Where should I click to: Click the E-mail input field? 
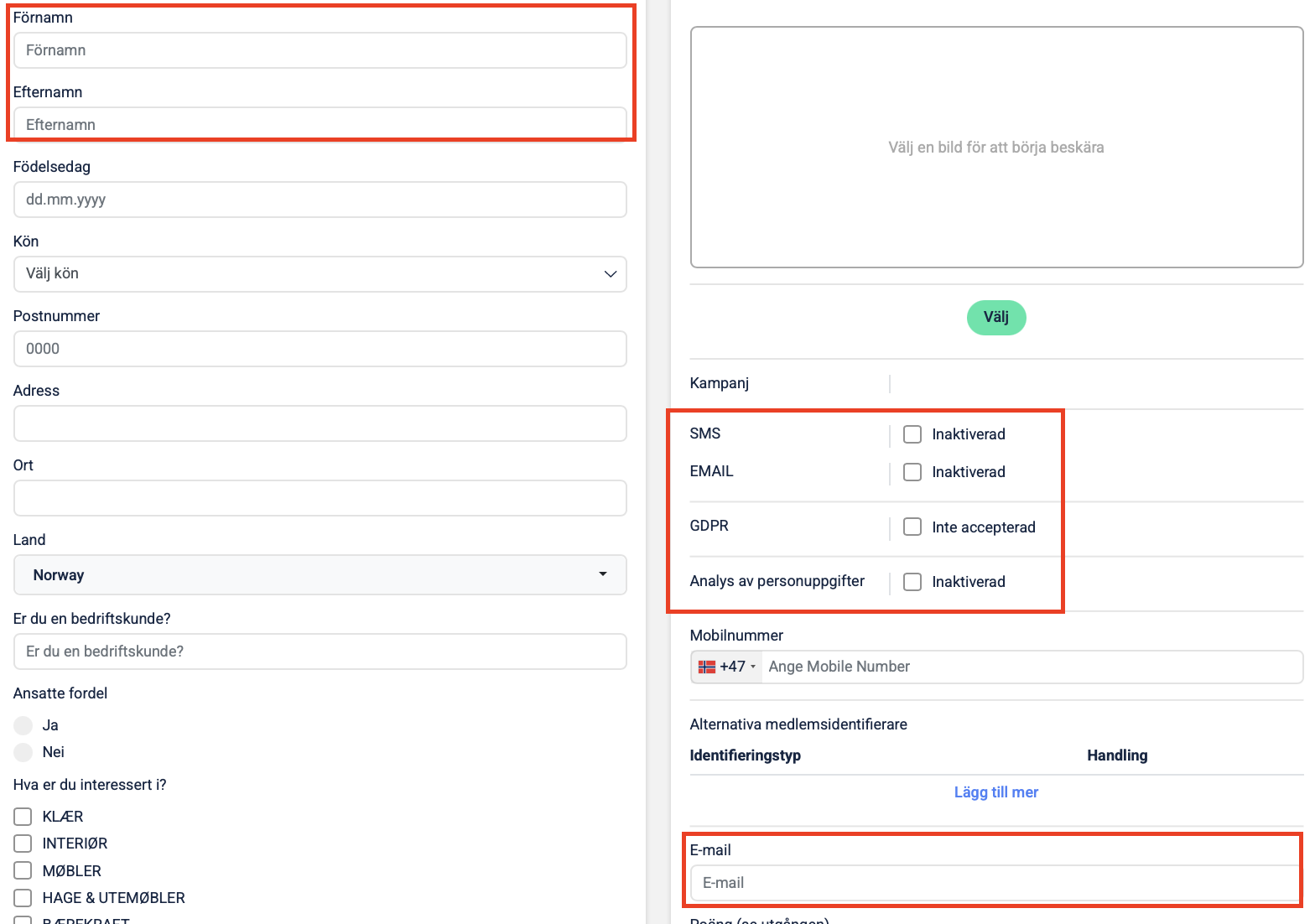pos(995,883)
